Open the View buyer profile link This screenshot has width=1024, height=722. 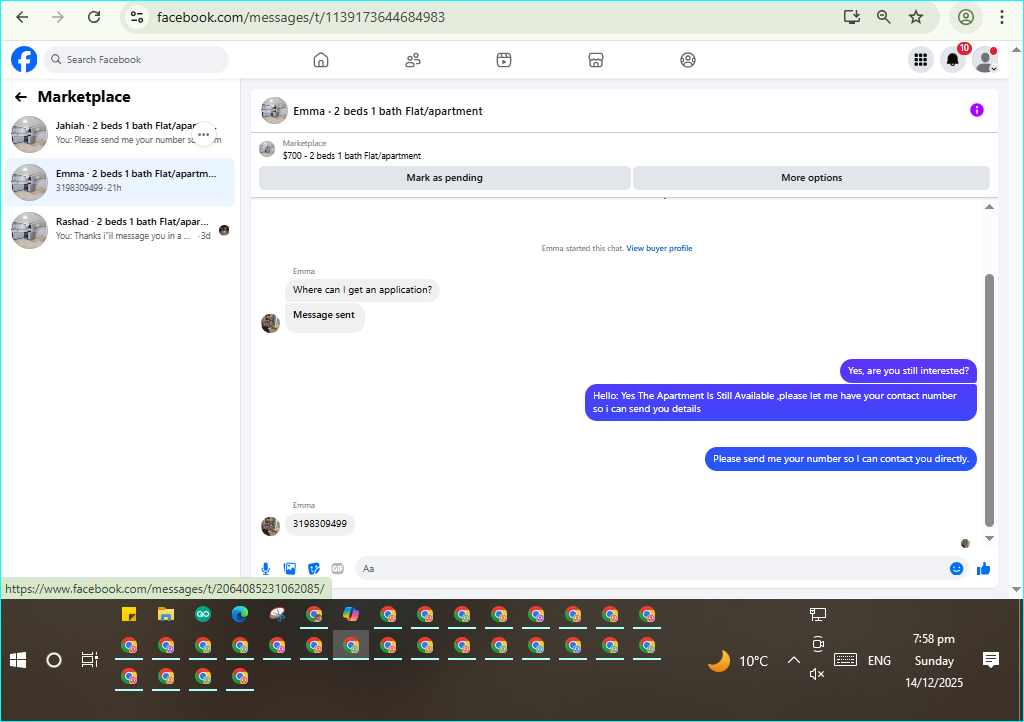pyautogui.click(x=659, y=249)
